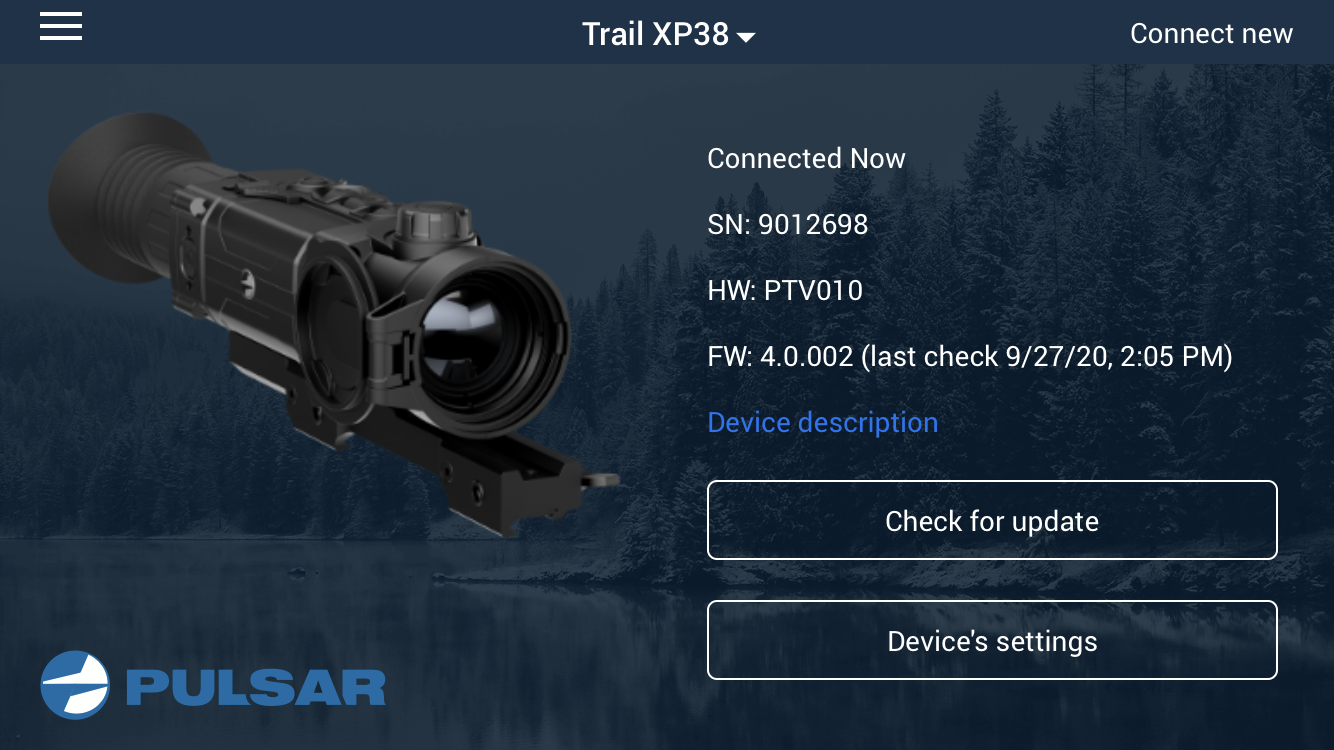The width and height of the screenshot is (1334, 750).
Task: Expand the arrow beside Trail XP38
Action: [x=746, y=38]
